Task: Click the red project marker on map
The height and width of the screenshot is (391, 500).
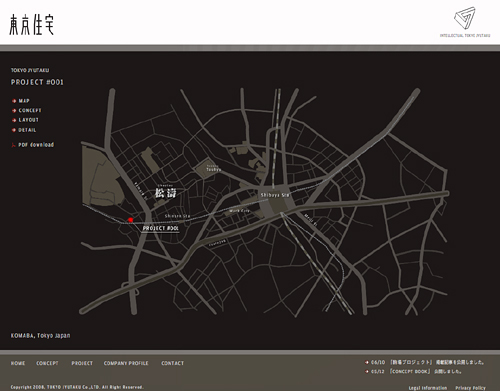Action: [131, 220]
